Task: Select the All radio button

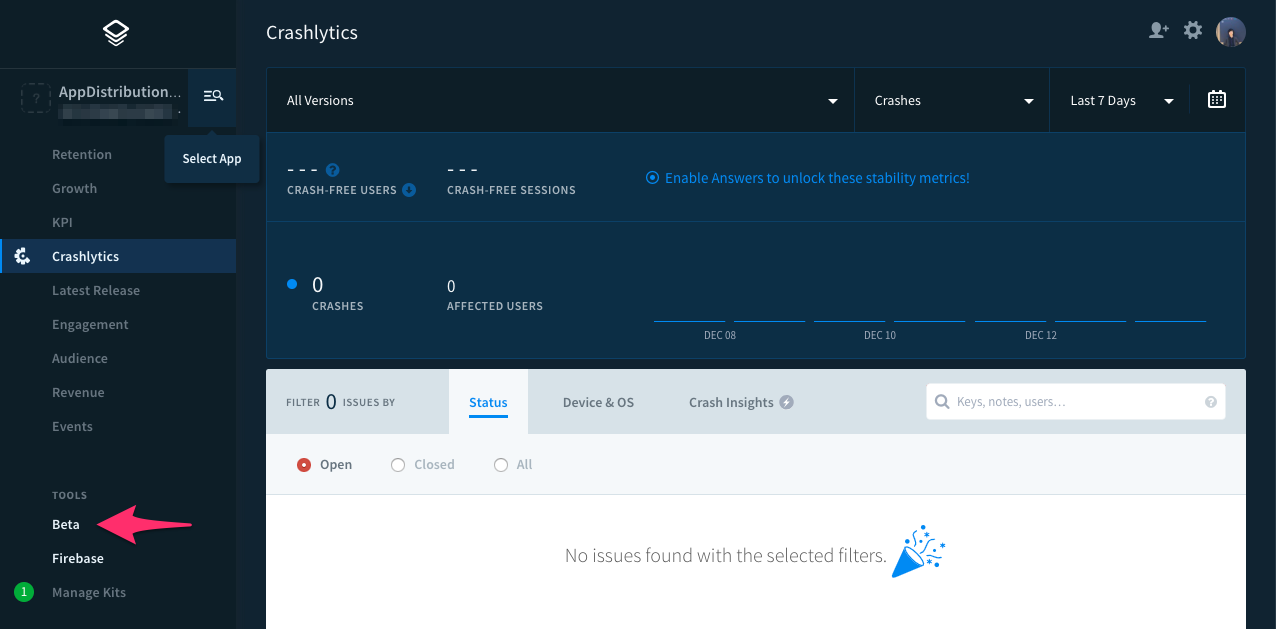Action: coord(501,465)
